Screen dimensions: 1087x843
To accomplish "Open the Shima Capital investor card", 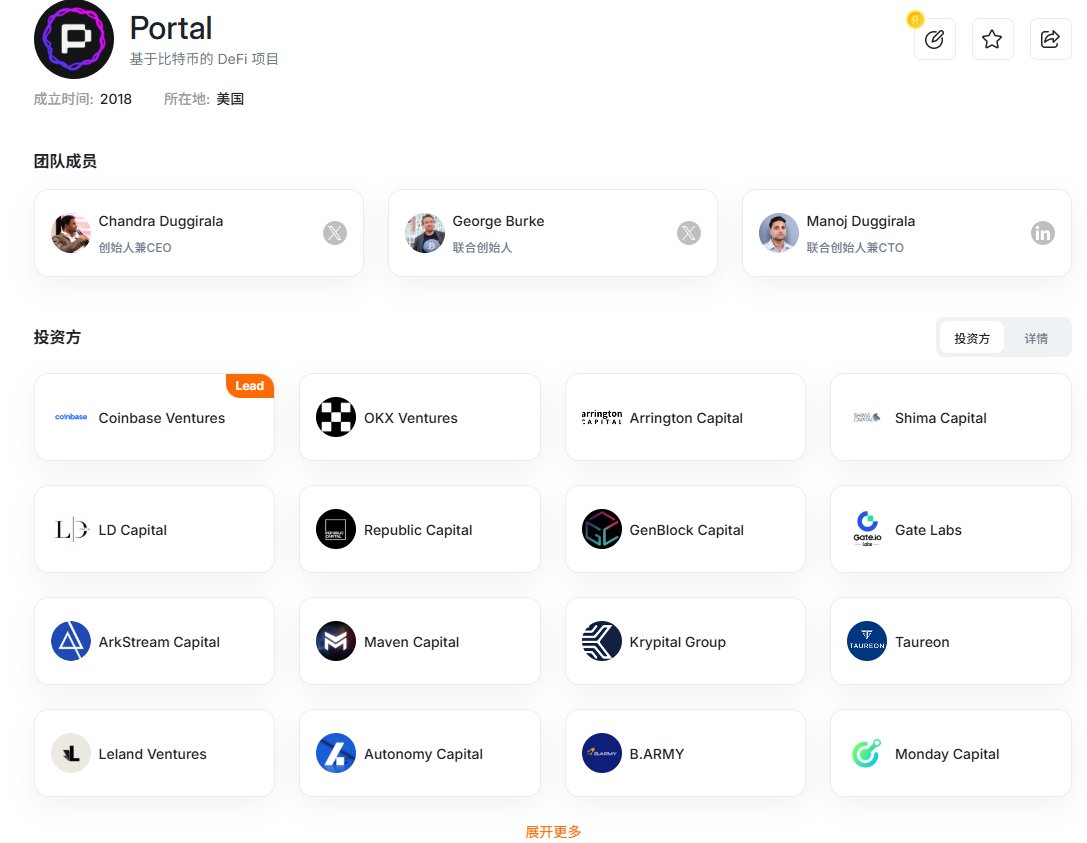I will pos(950,418).
